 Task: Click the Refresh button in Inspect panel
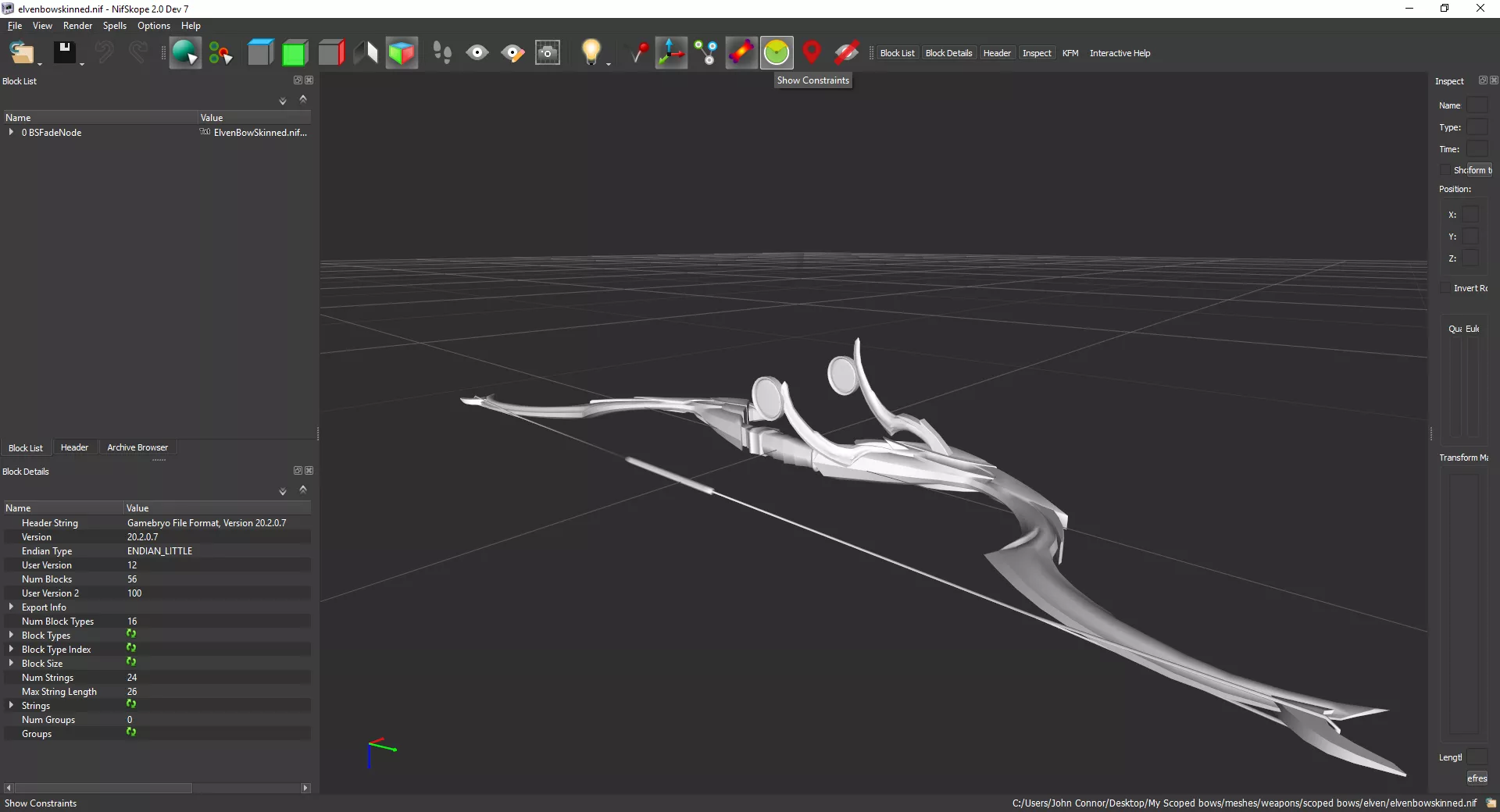click(1477, 778)
